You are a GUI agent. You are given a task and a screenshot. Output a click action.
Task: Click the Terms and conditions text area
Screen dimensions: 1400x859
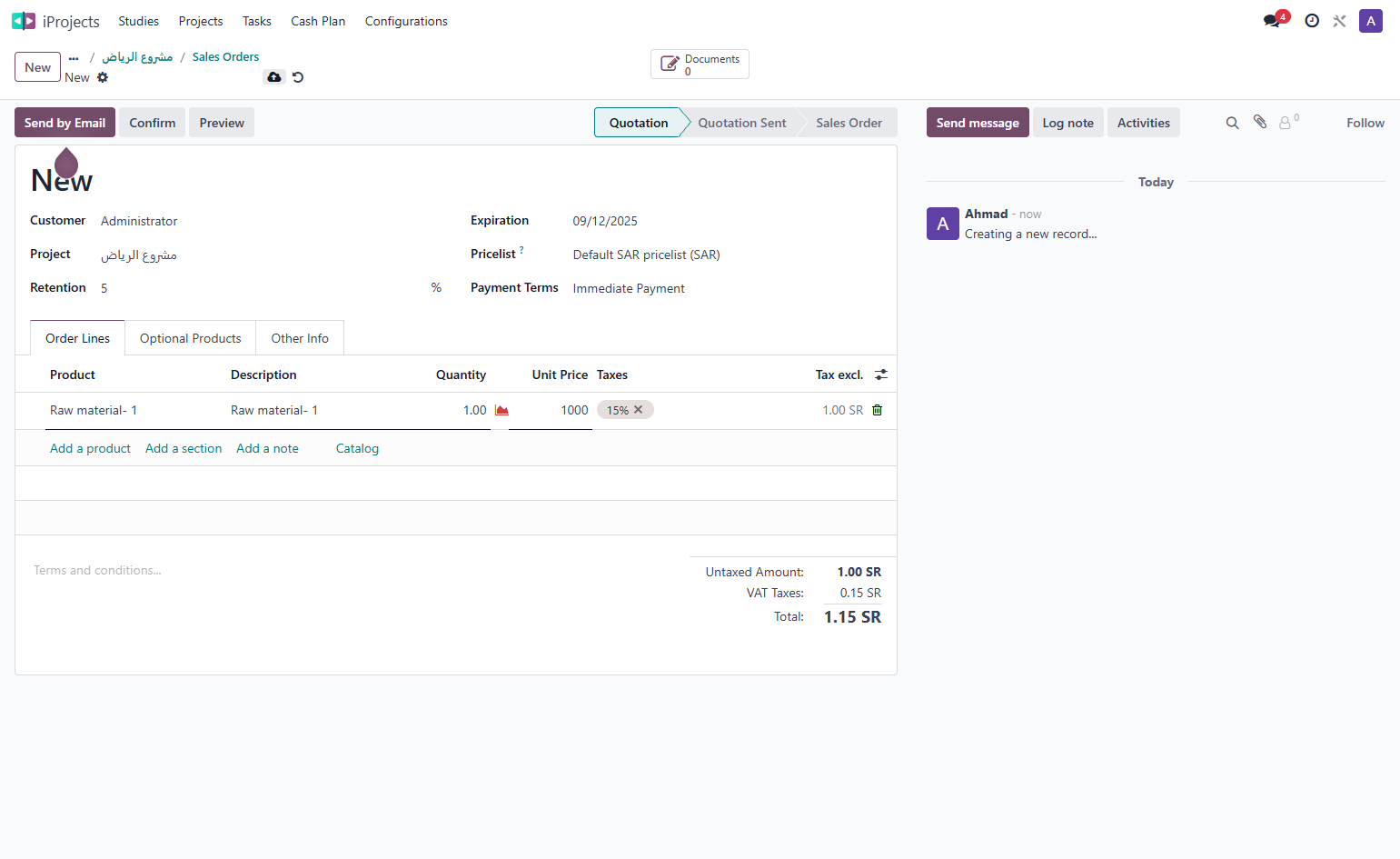pyautogui.click(x=352, y=570)
